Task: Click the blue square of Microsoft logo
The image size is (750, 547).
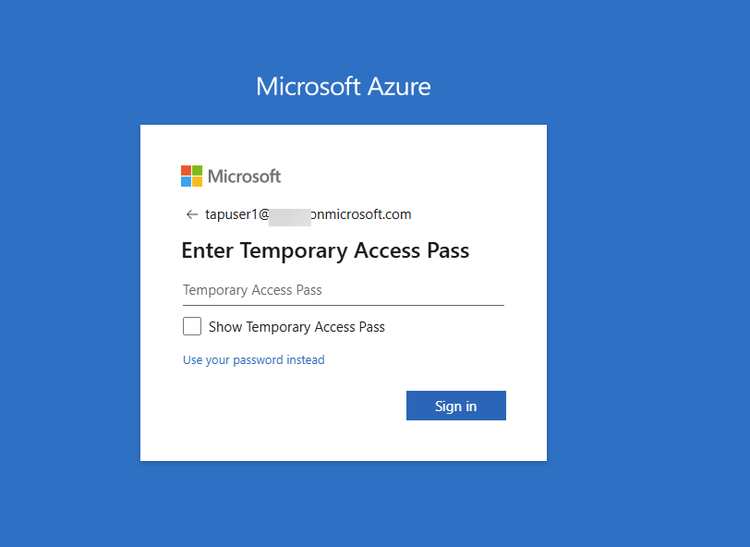Action: [186, 182]
